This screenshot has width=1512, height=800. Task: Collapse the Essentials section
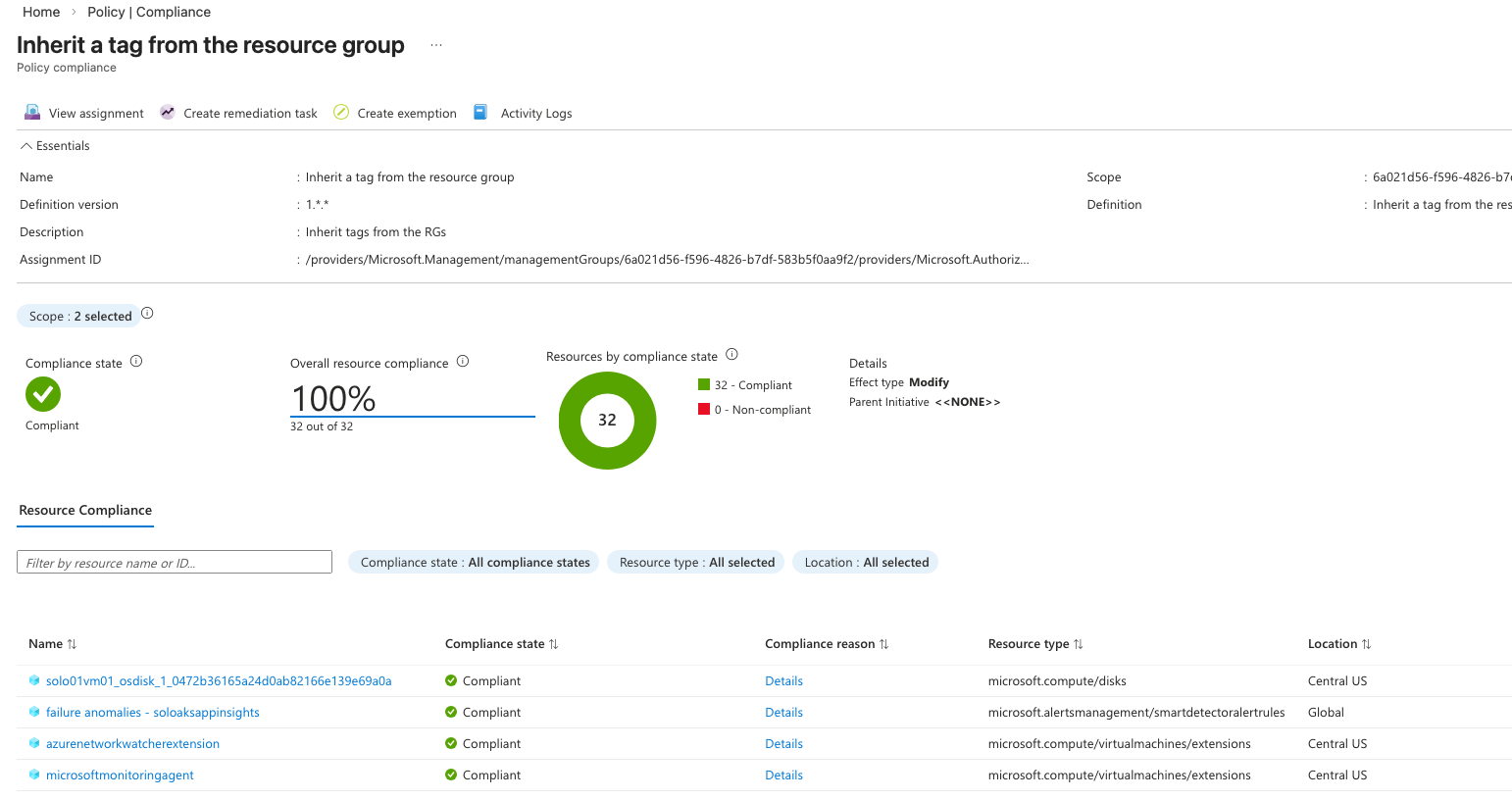[26, 146]
